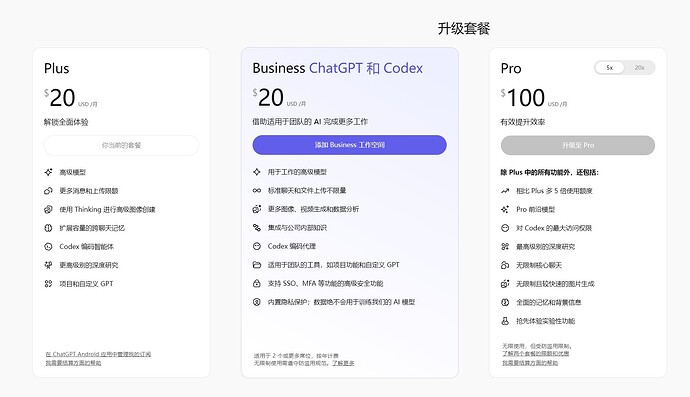
Task: Click the flask icon beside 抢先体验实验性功能
Action: click(505, 321)
